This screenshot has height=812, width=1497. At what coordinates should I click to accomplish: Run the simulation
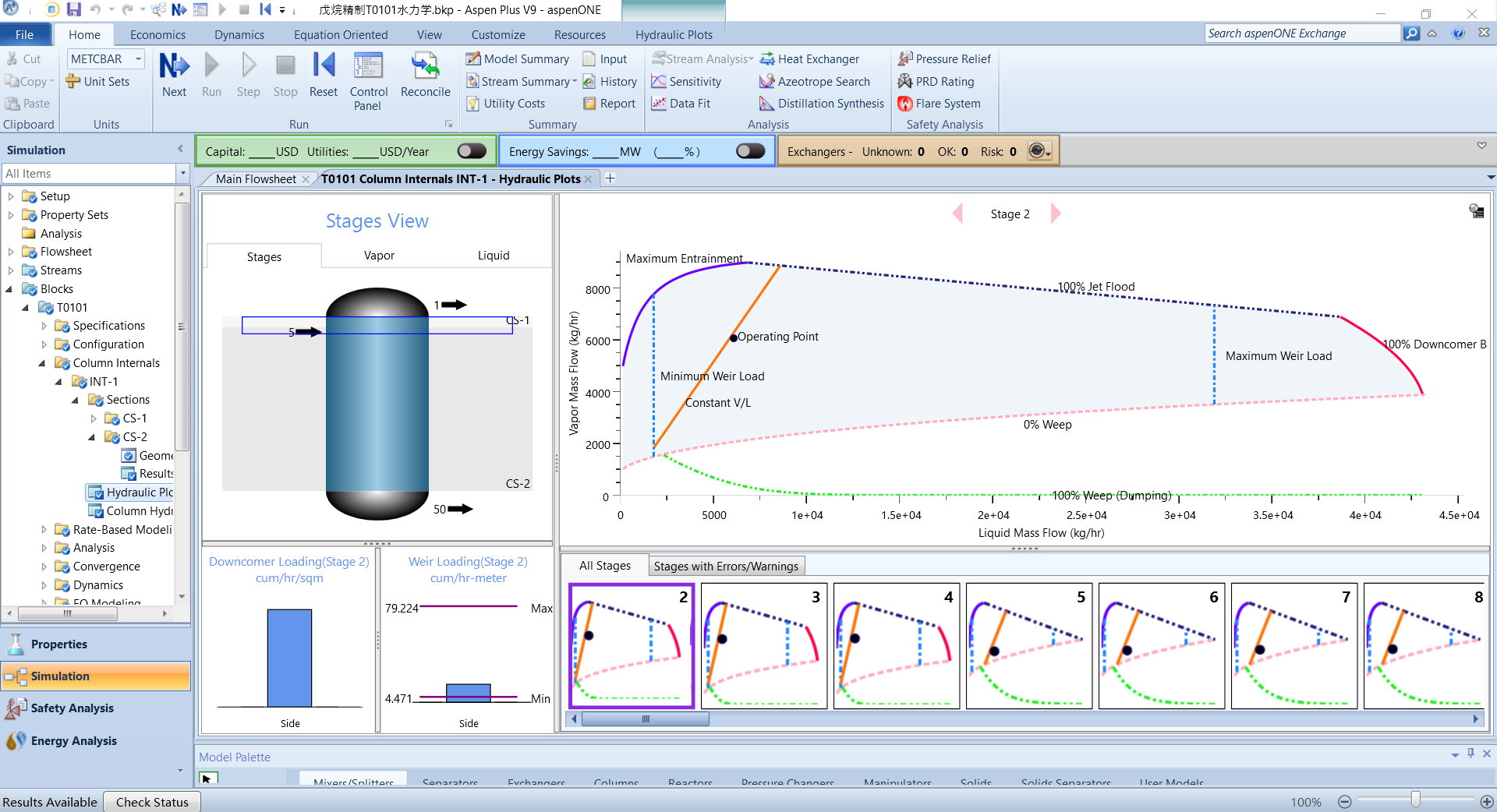tap(211, 75)
